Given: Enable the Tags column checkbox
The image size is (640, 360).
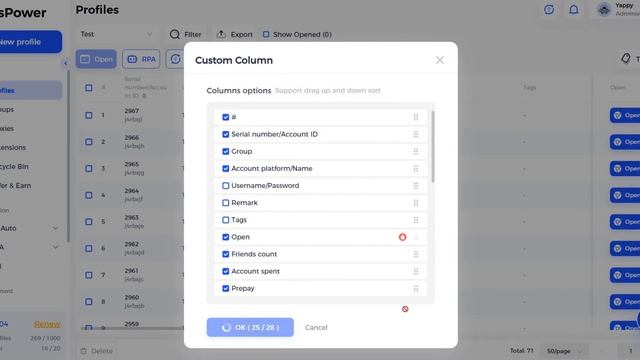Looking at the screenshot, I should click(x=226, y=220).
